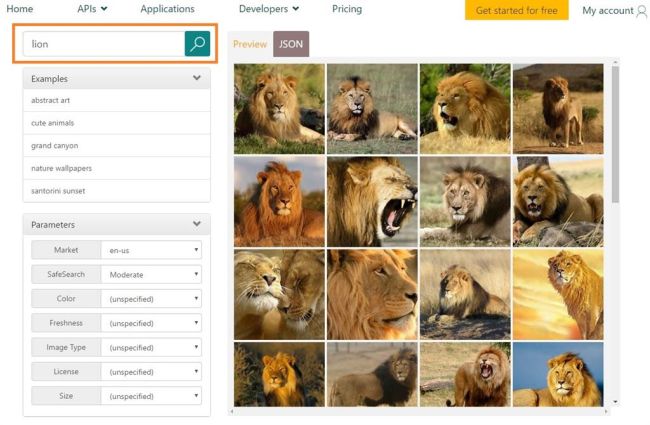
Task: Select the santorini sunset example query
Action: click(116, 191)
